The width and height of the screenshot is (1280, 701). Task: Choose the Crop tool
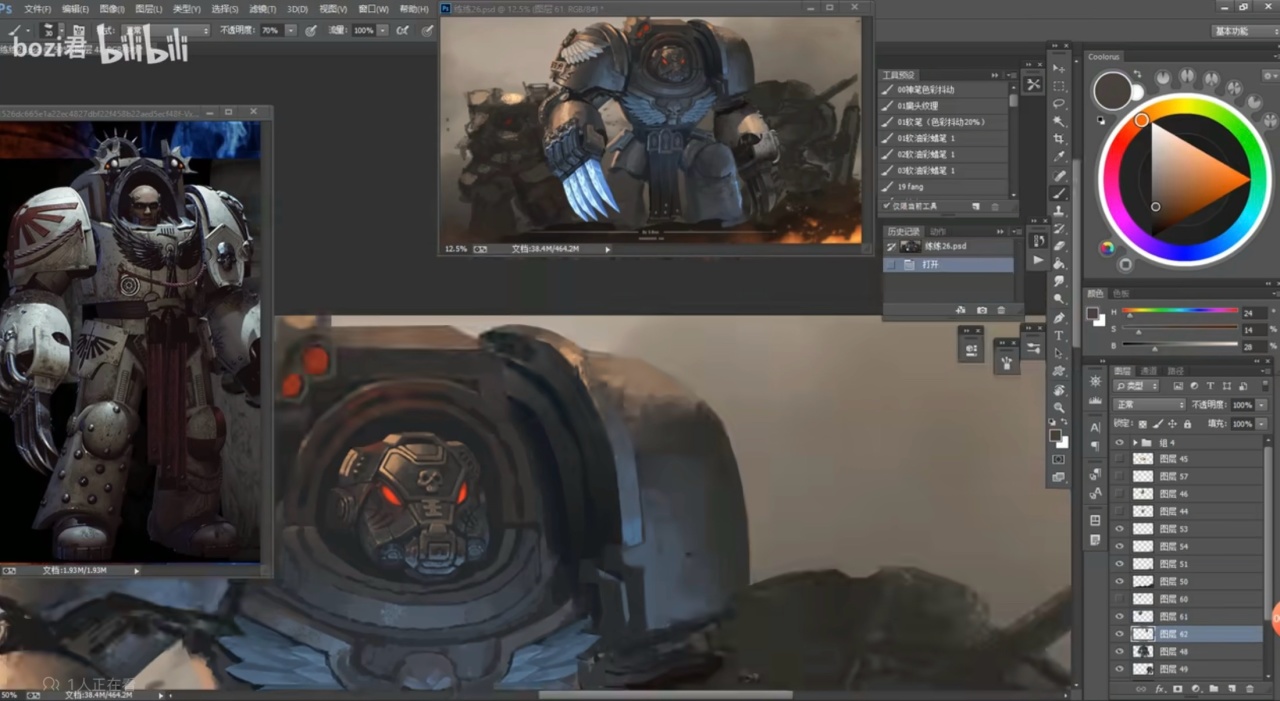click(x=1059, y=139)
